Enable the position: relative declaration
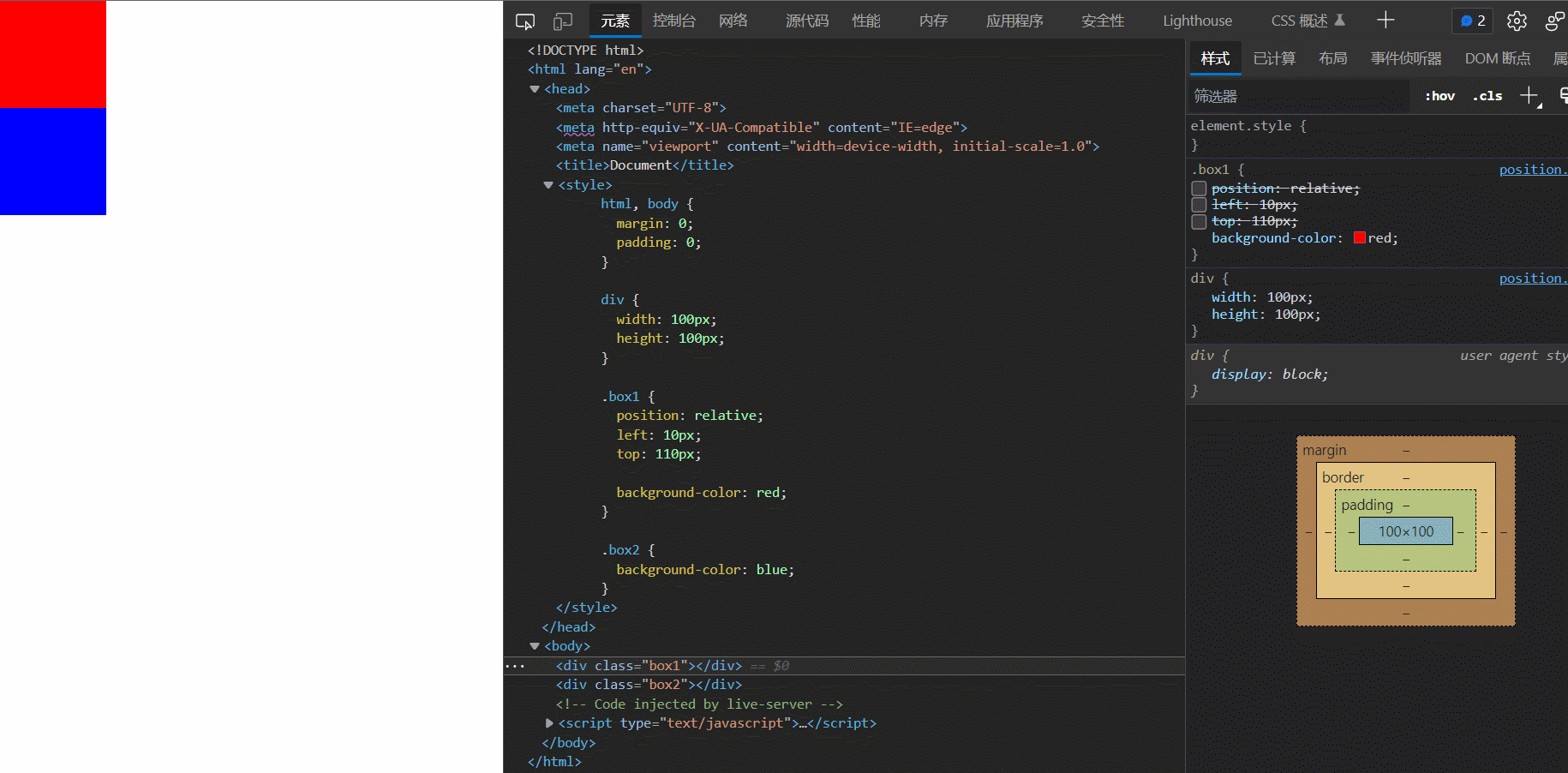The height and width of the screenshot is (773, 1568). (x=1199, y=189)
